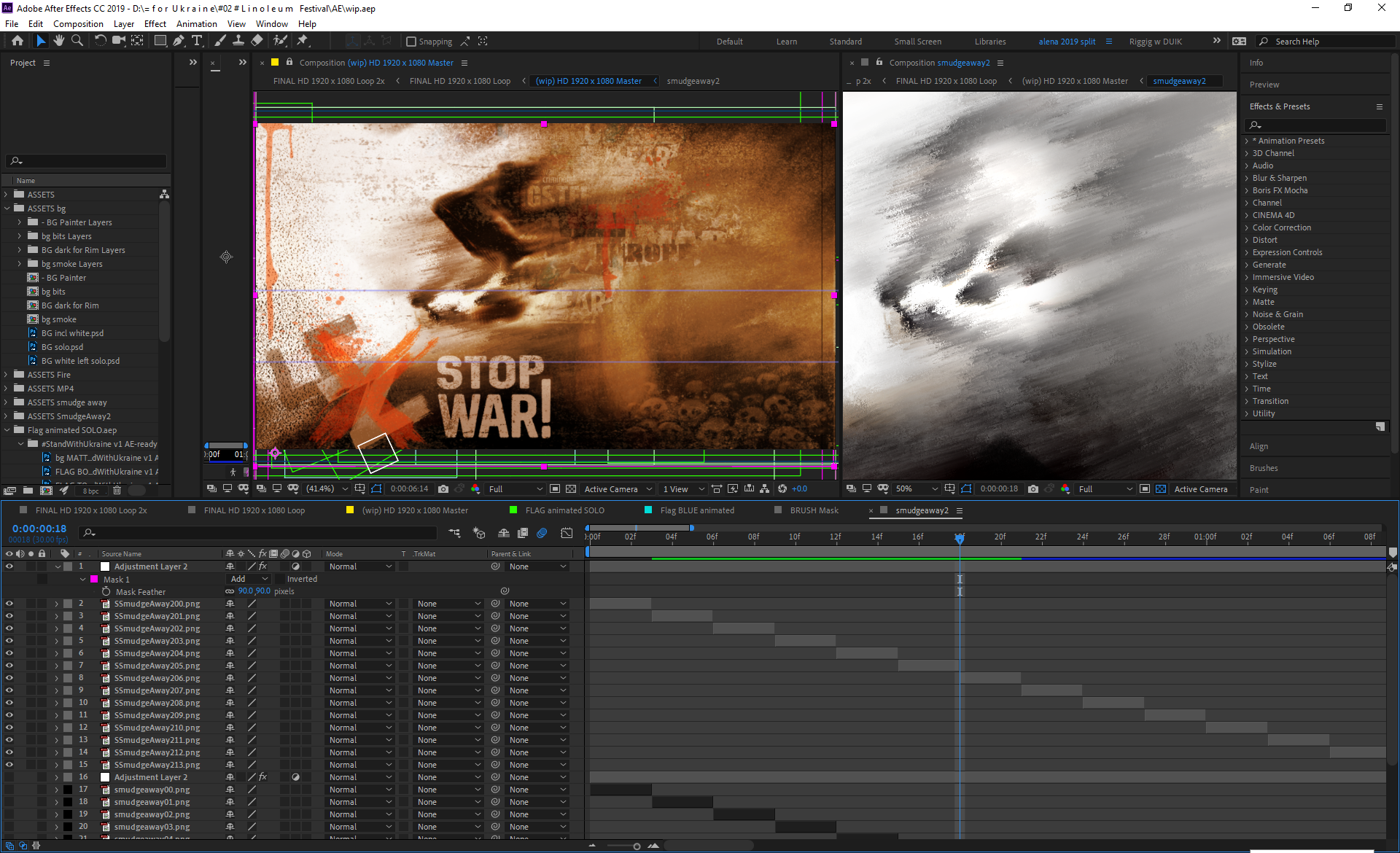The width and height of the screenshot is (1400, 853).
Task: Select the Puppet Pin tool
Action: (303, 41)
